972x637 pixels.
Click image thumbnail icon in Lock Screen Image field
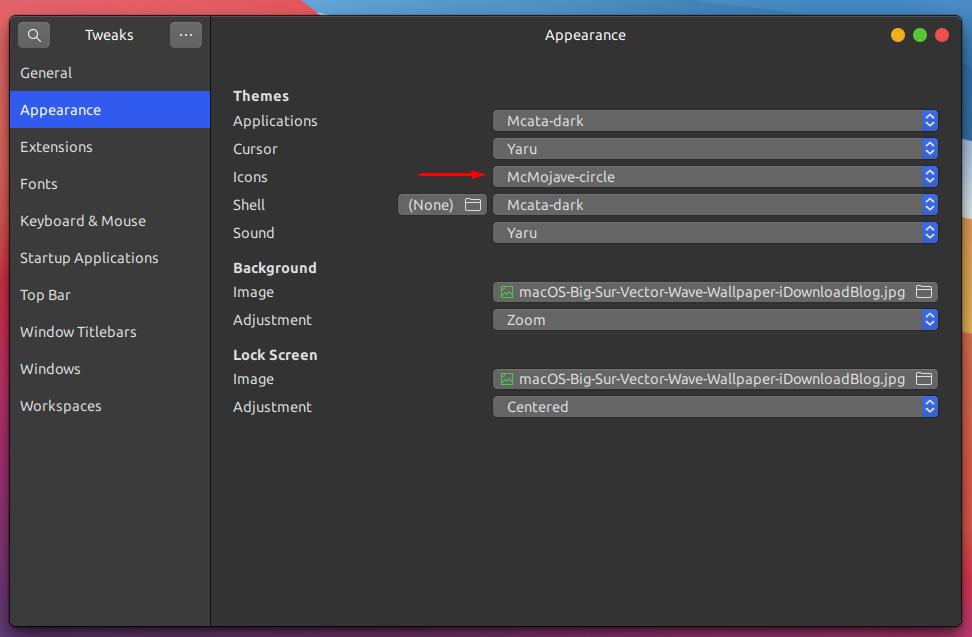click(x=507, y=379)
